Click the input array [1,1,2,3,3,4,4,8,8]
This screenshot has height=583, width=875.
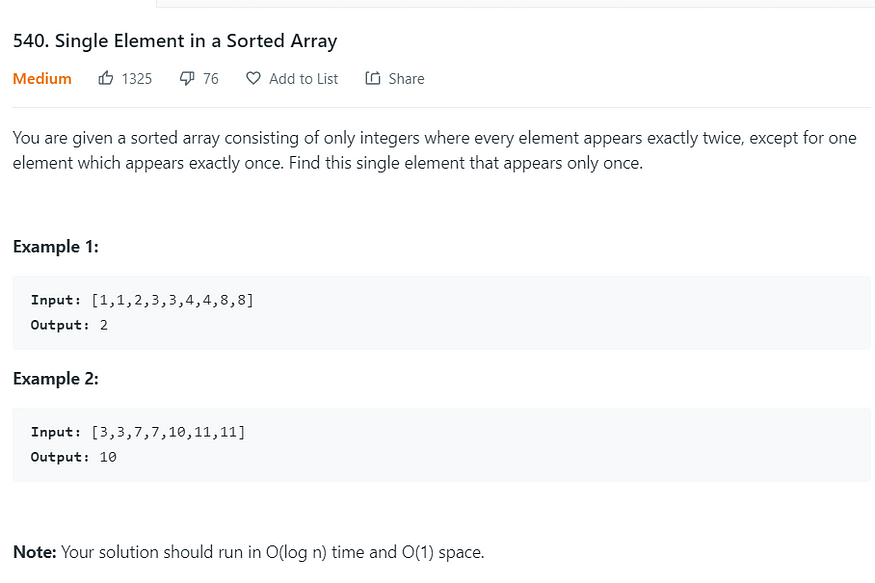pyautogui.click(x=172, y=300)
